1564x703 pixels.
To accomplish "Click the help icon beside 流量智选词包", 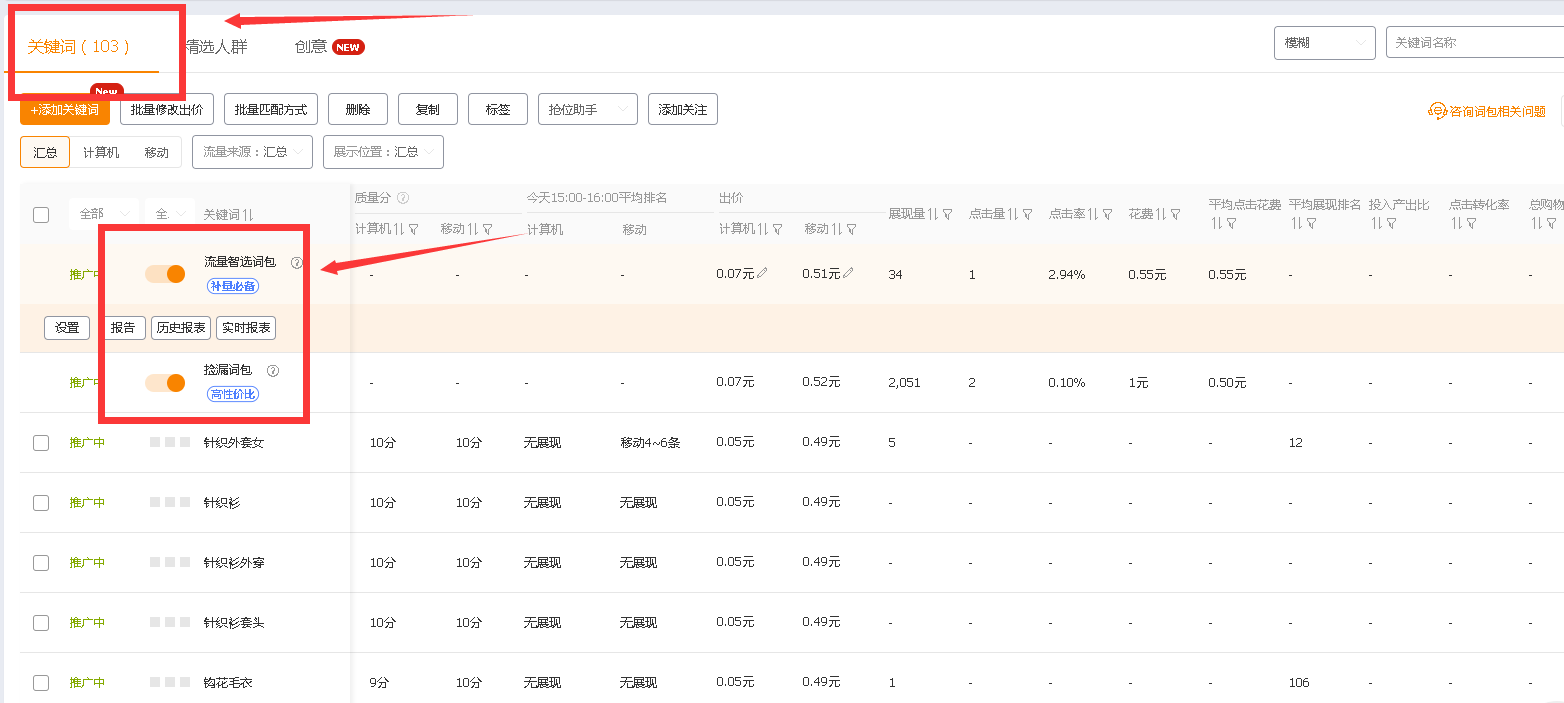I will click(296, 263).
